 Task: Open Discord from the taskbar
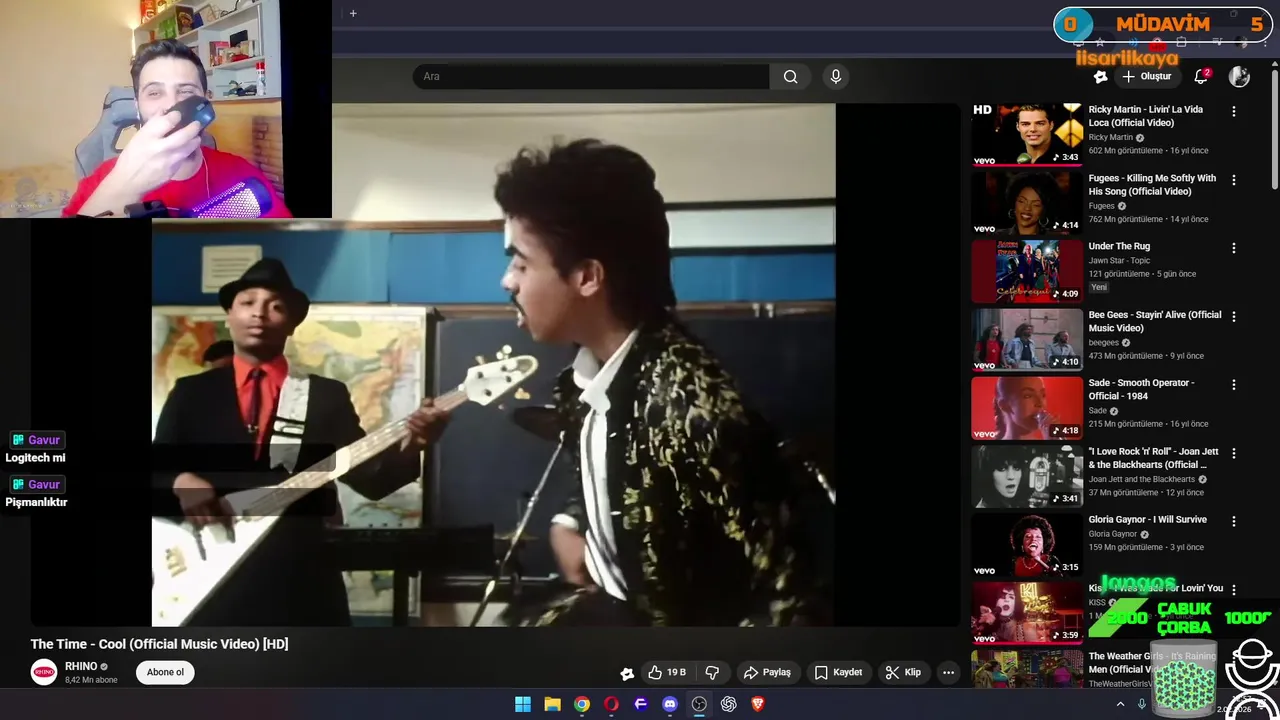[x=670, y=704]
